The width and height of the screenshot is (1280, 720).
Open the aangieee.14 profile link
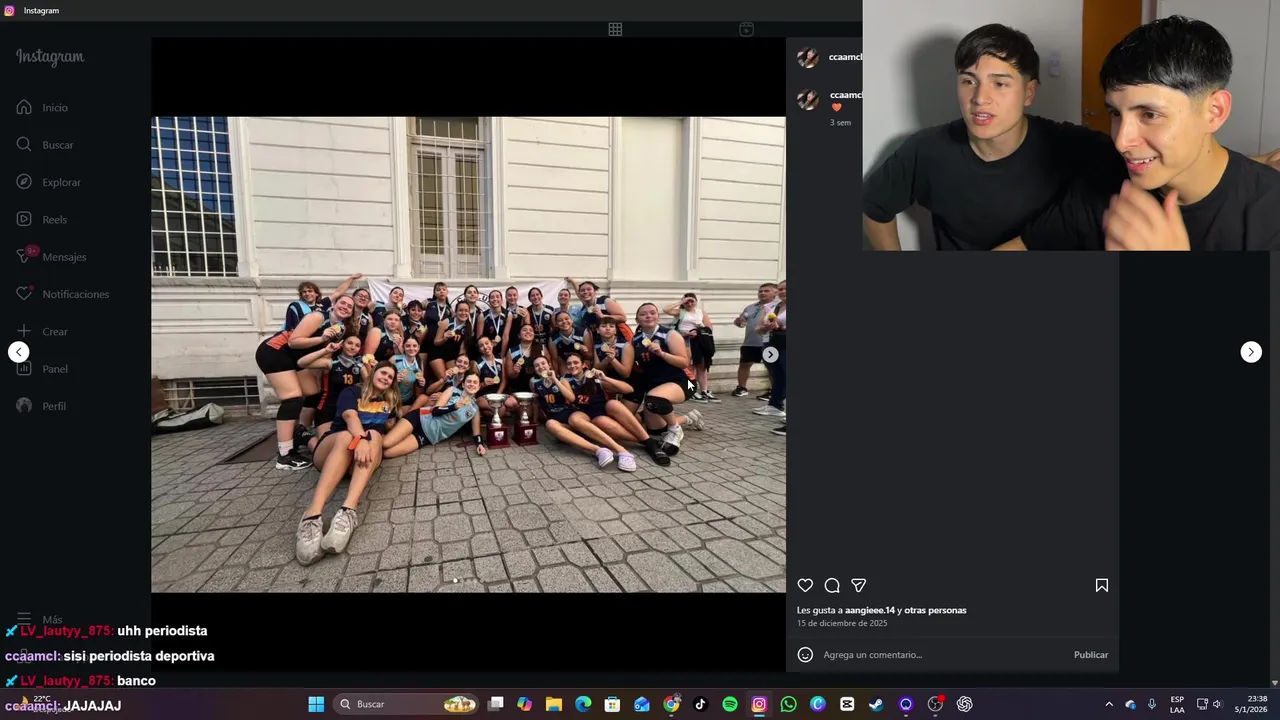tap(870, 610)
